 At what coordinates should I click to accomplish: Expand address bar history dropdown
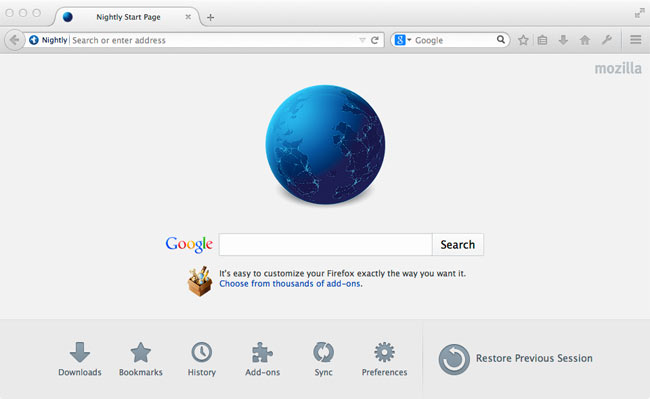362,40
